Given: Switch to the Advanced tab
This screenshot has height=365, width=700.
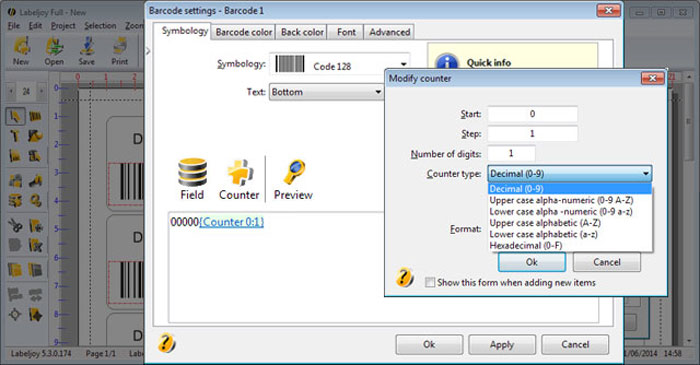Looking at the screenshot, I should pyautogui.click(x=389, y=32).
